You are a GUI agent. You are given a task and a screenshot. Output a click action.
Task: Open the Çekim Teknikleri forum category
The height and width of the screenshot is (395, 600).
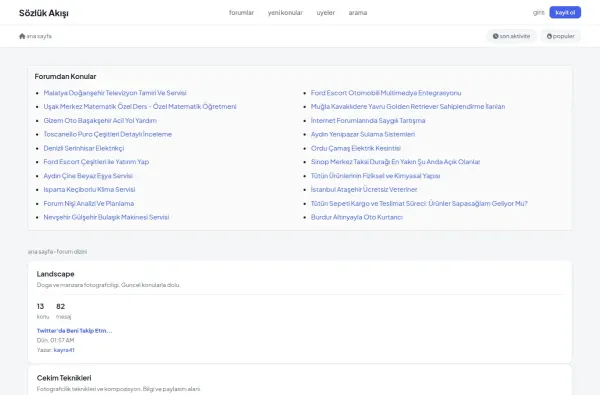64,378
